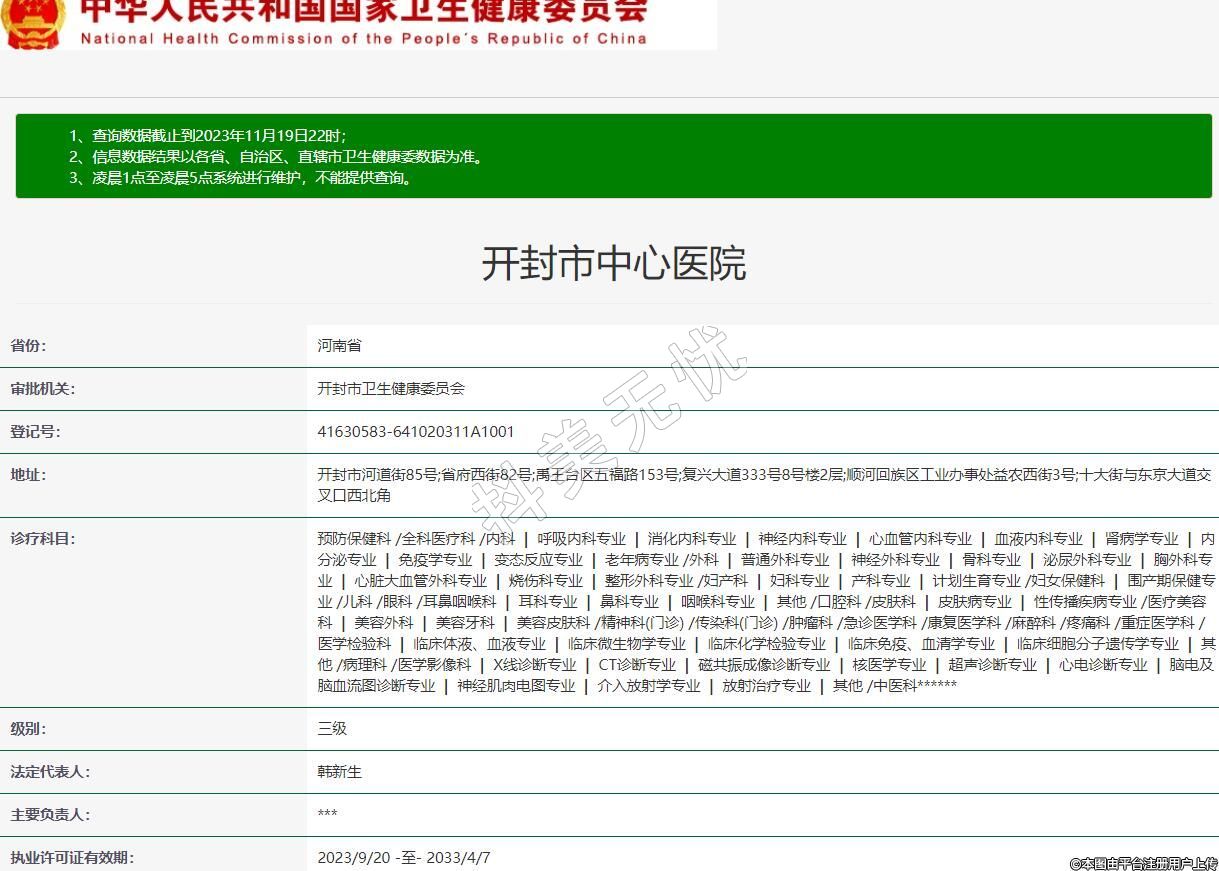
Task: Click the 级别 row label
Action: pyautogui.click(x=28, y=729)
